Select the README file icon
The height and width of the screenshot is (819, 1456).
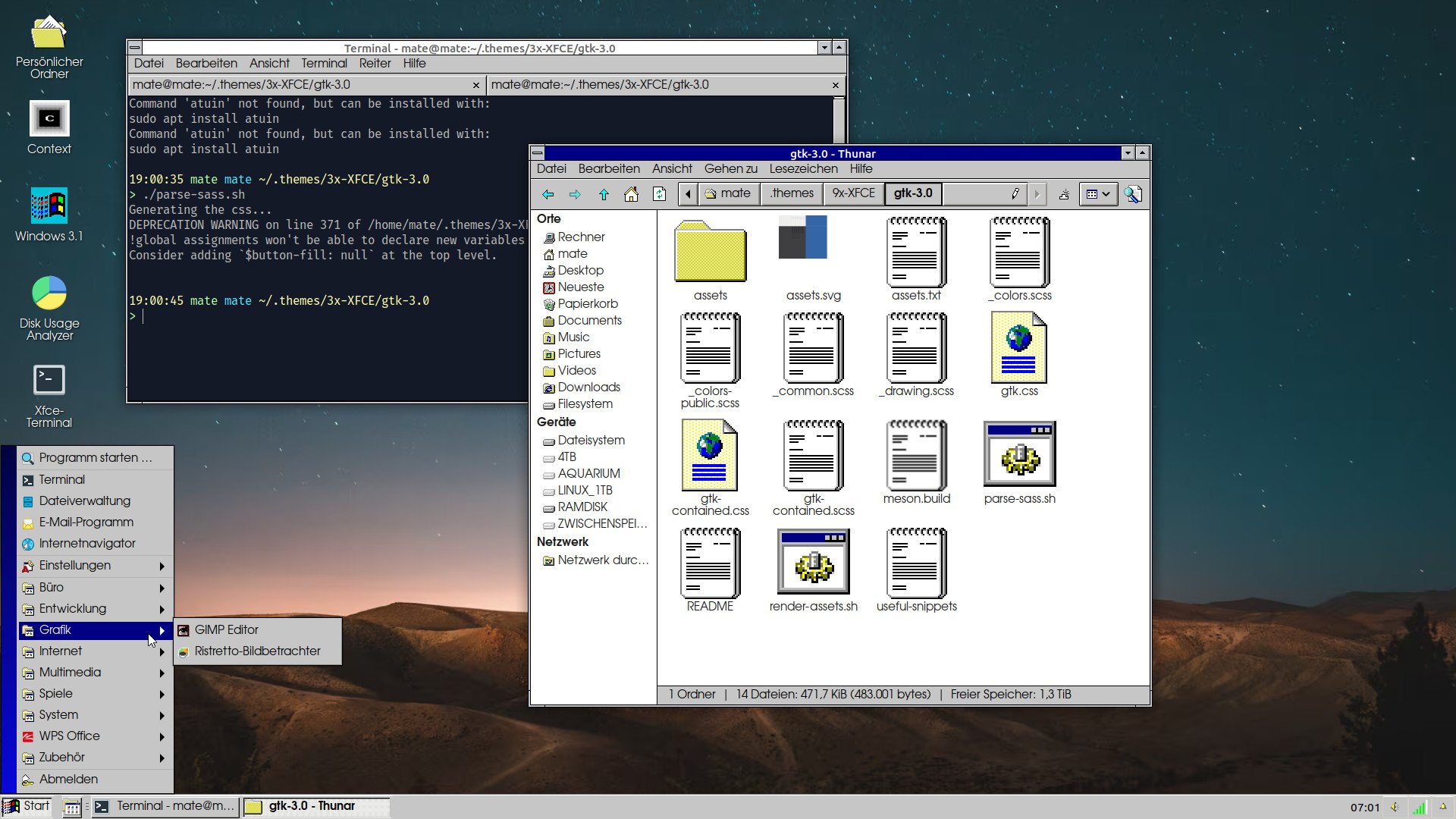(x=710, y=563)
